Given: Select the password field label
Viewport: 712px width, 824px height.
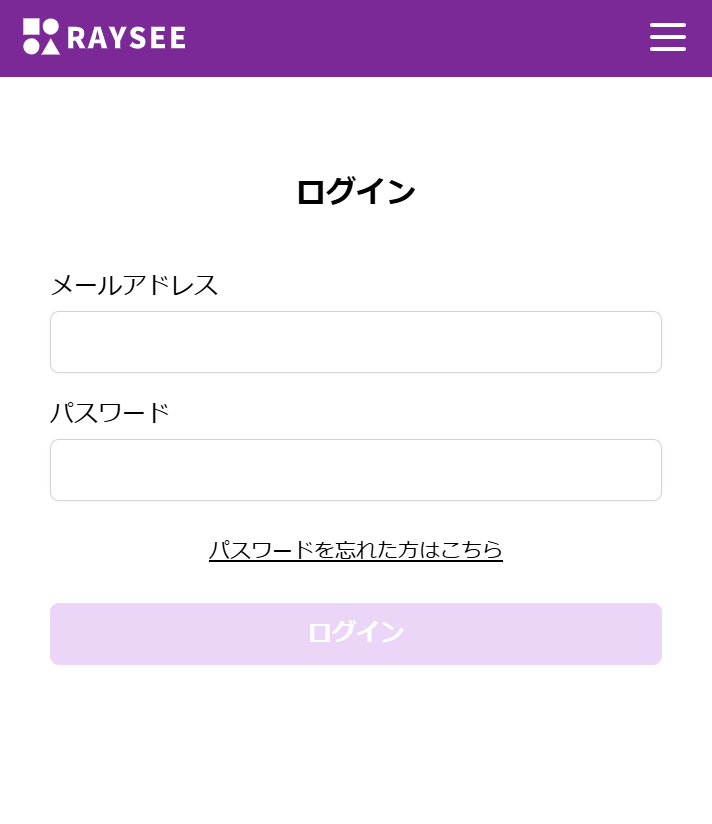Looking at the screenshot, I should (x=111, y=412).
